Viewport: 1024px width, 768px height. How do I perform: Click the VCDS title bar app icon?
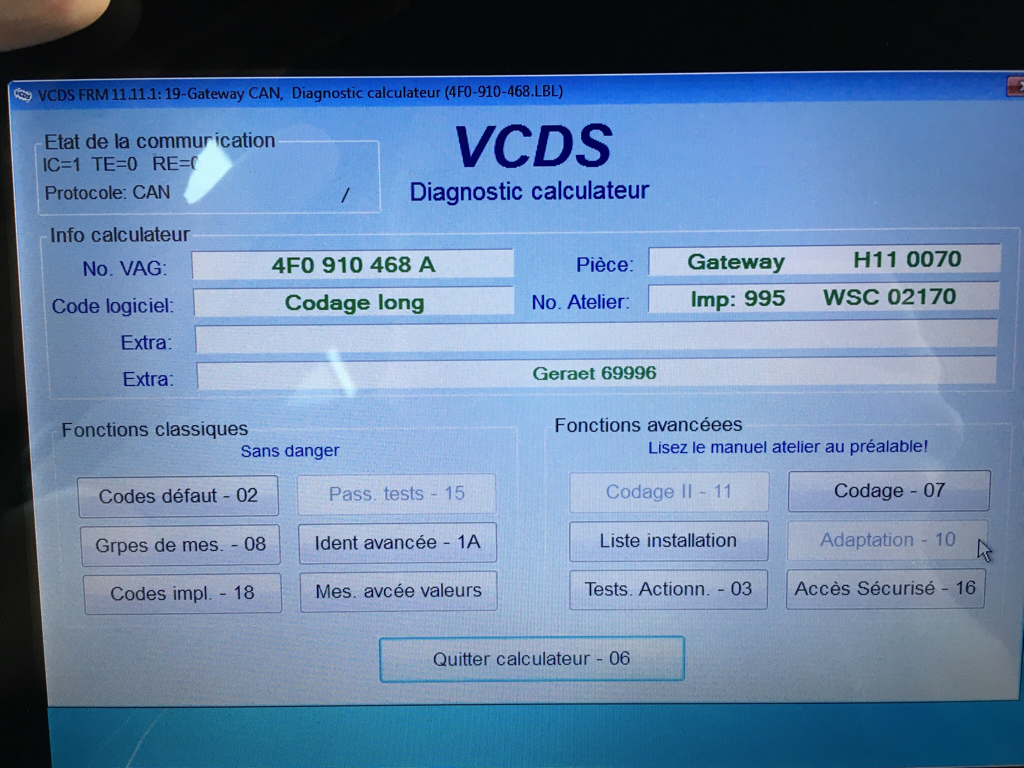23,95
